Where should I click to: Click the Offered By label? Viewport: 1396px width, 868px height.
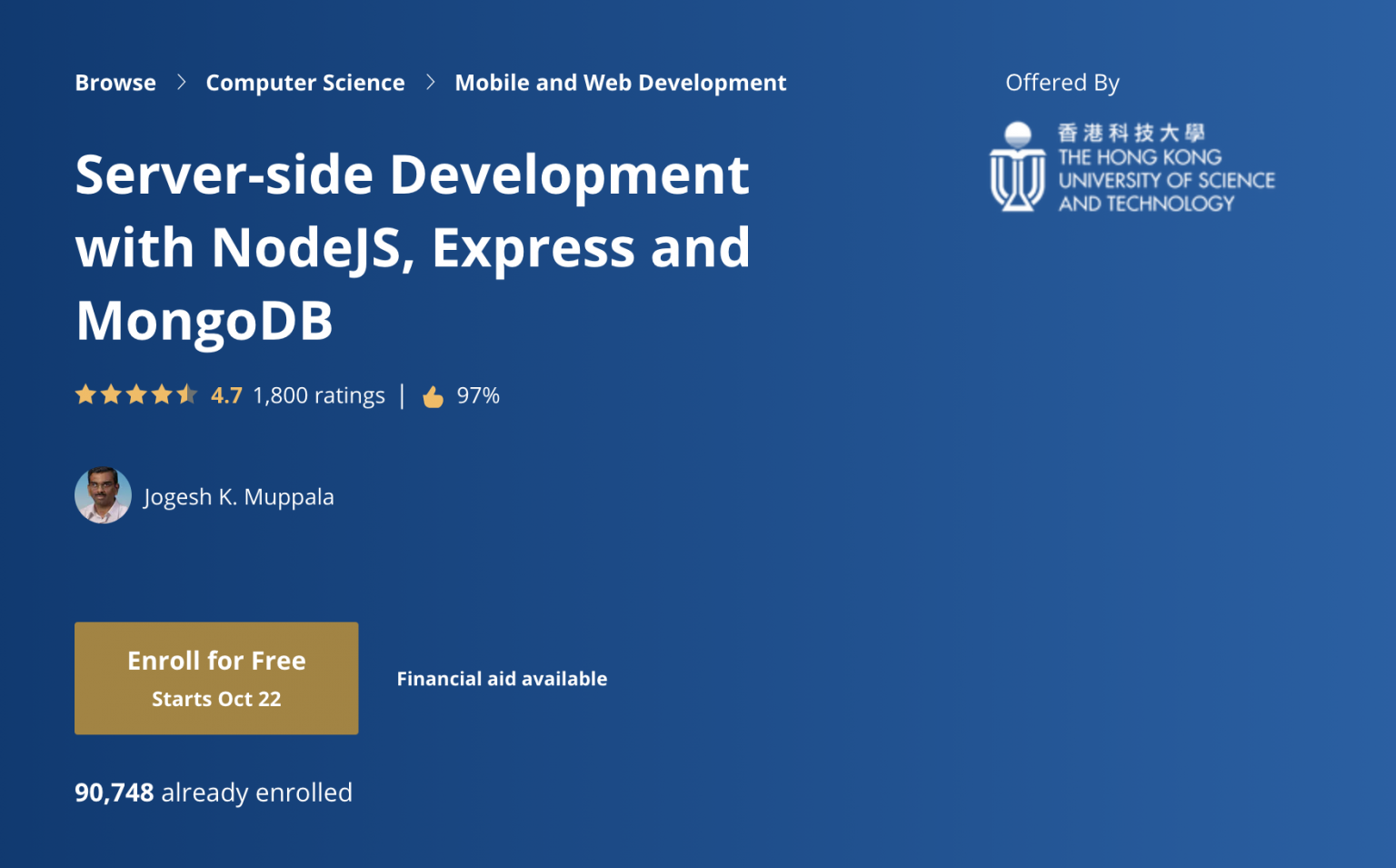1062,83
